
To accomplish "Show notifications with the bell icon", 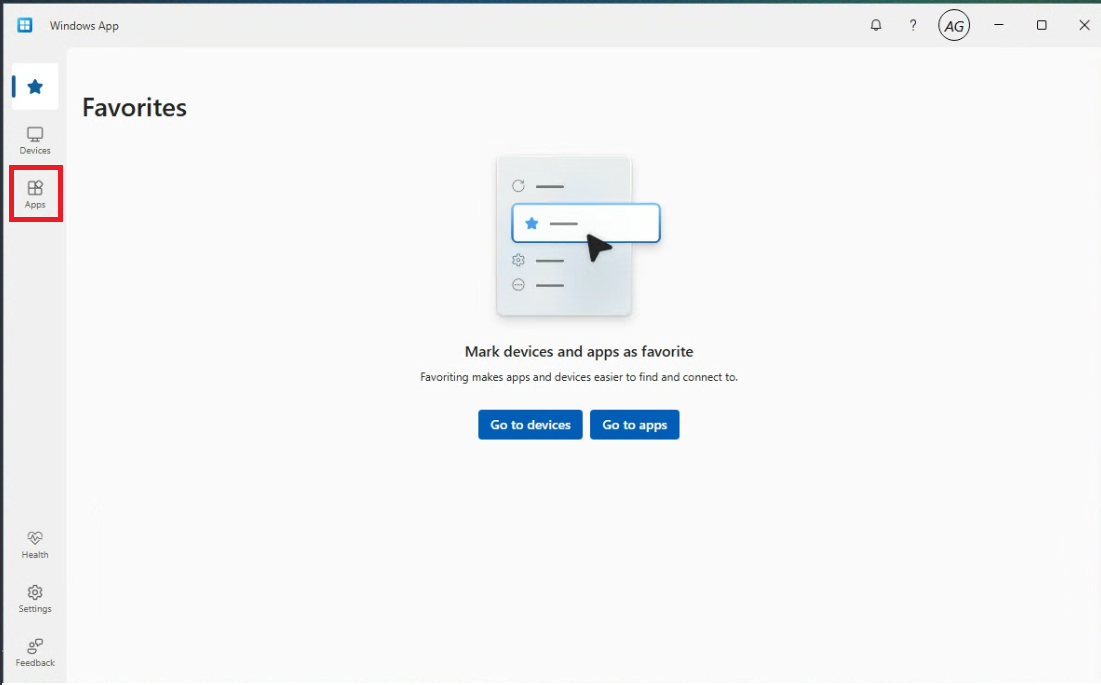I will (x=876, y=26).
